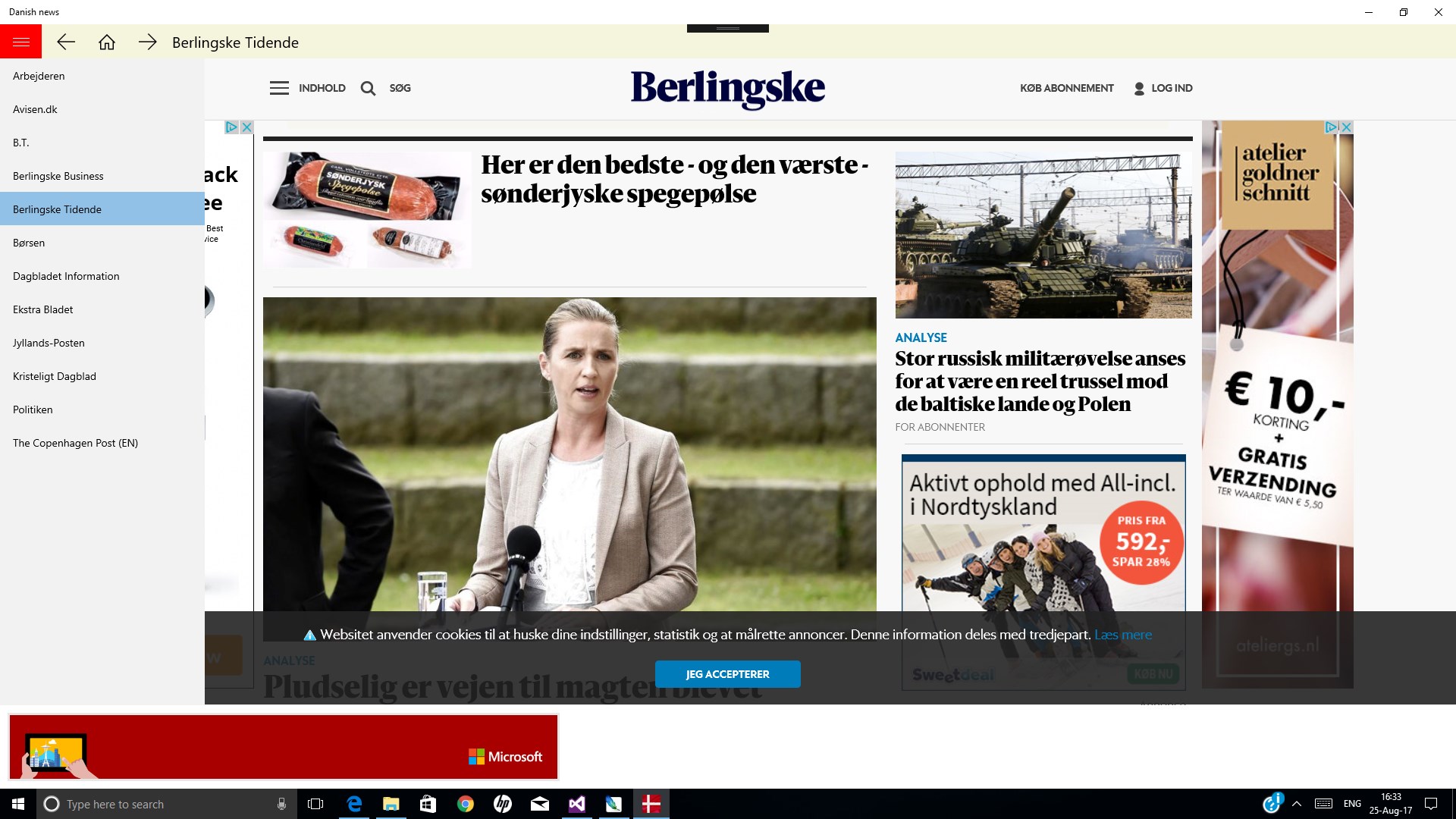Image resolution: width=1456 pixels, height=819 pixels.
Task: Click the back arrow navigation icon
Action: [66, 42]
